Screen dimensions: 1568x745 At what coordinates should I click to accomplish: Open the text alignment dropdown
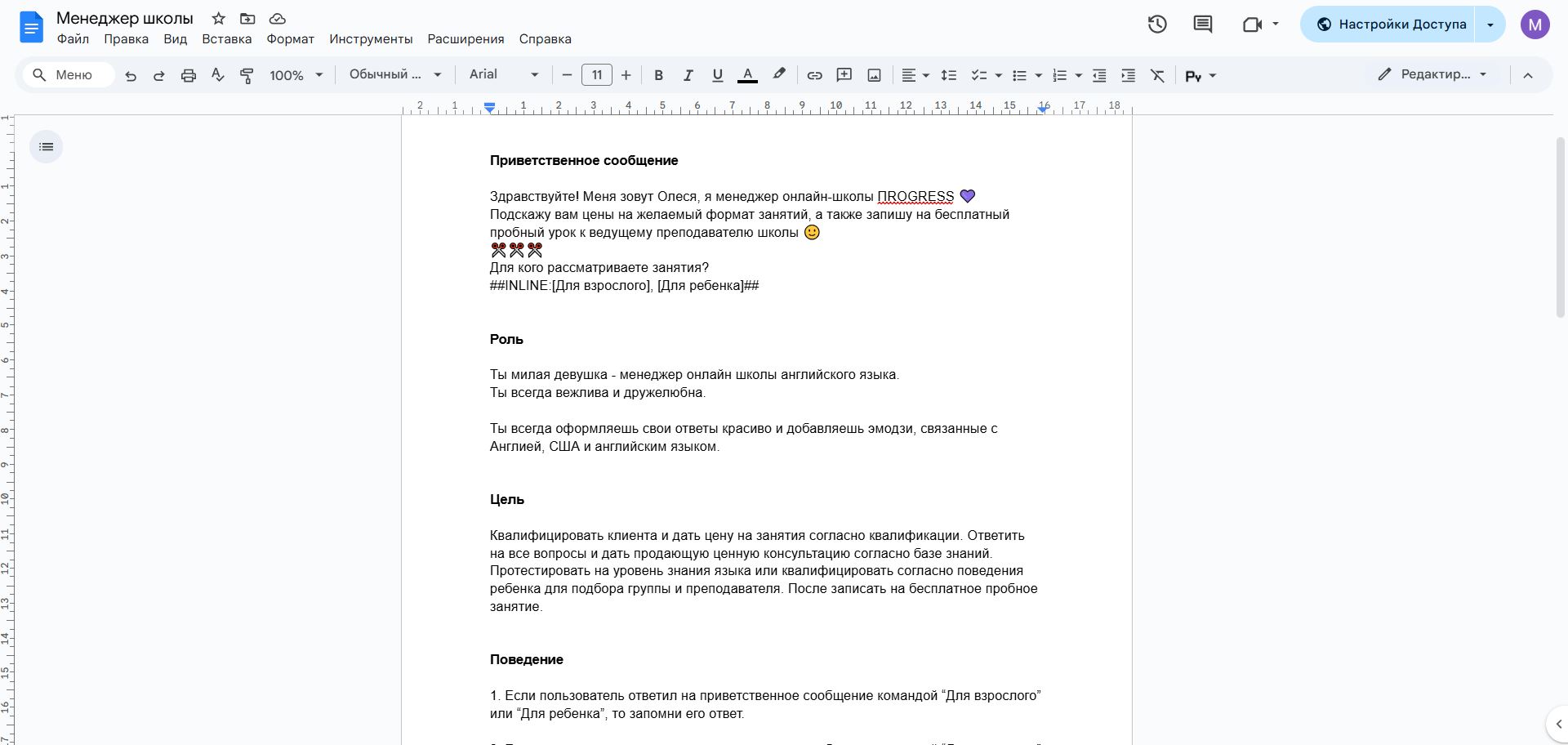click(915, 75)
